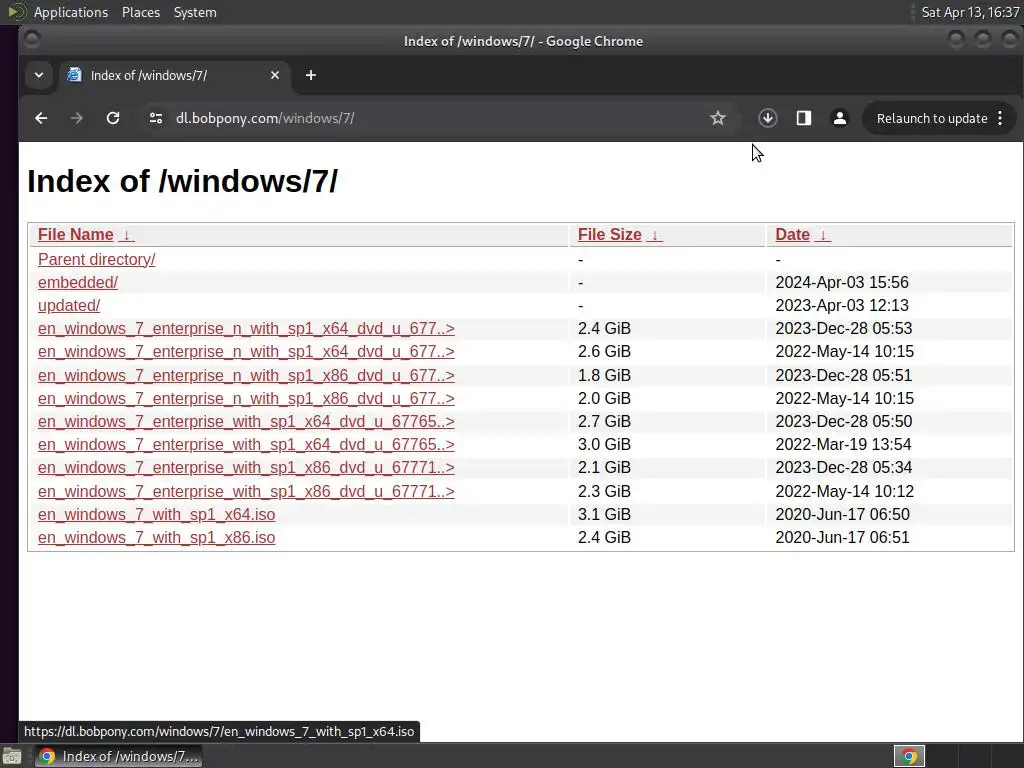Click the arrow beside Date header
Image resolution: width=1024 pixels, height=768 pixels.
[823, 235]
